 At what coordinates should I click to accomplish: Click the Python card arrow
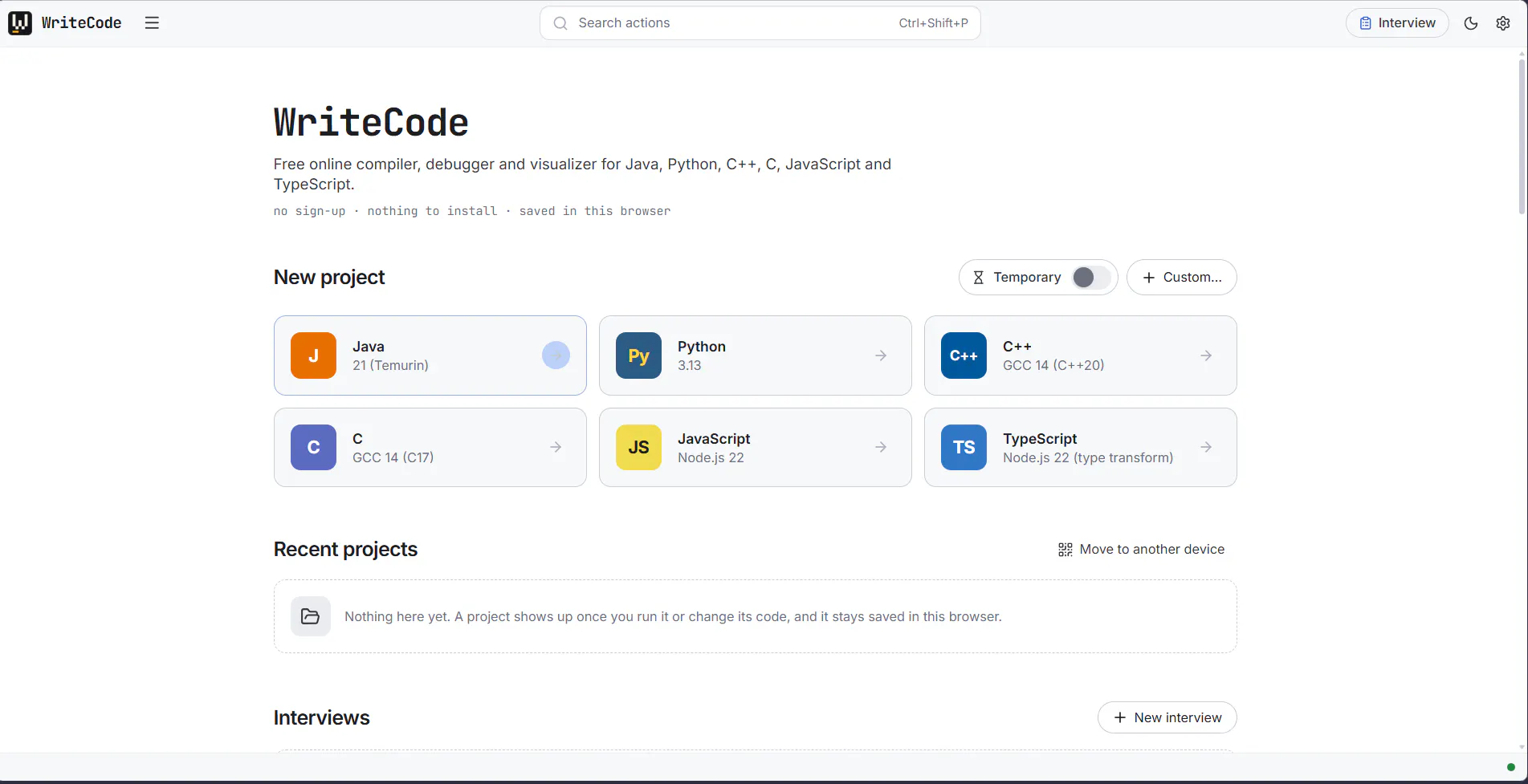click(881, 355)
